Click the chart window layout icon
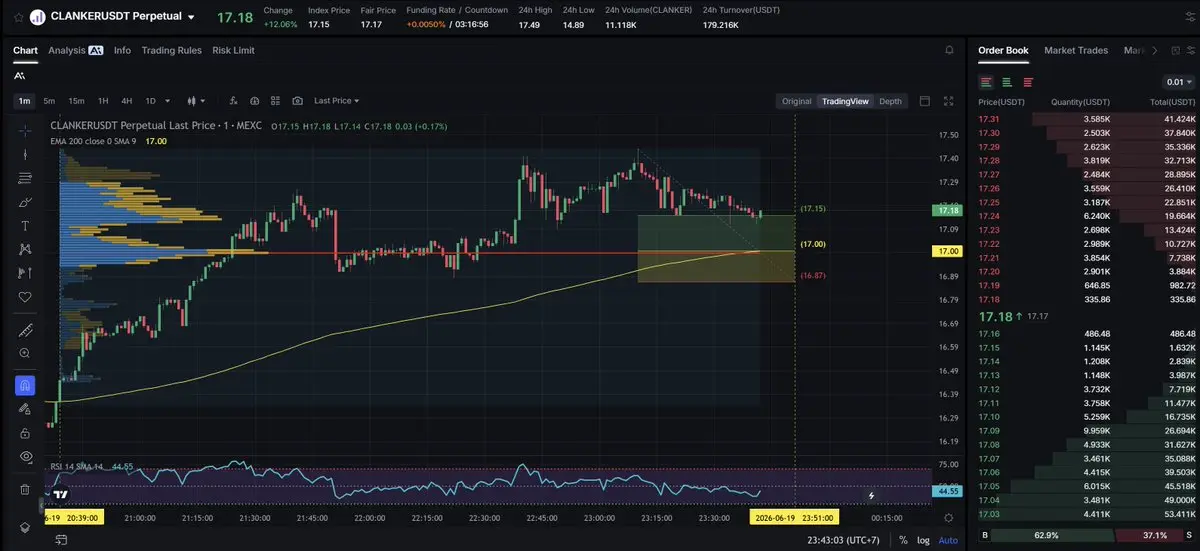The height and width of the screenshot is (551, 1200). (924, 101)
